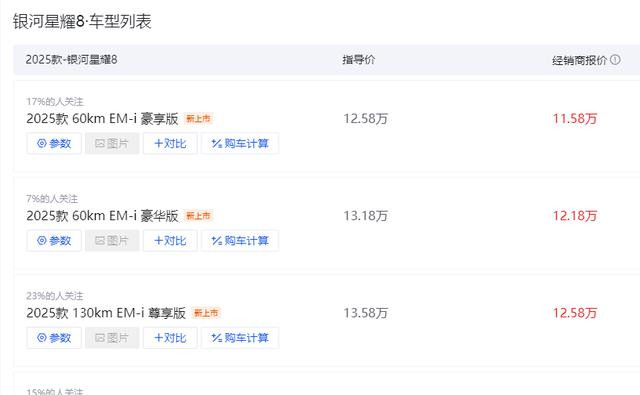Click 图片 button for 豪享版 model

click(112, 144)
